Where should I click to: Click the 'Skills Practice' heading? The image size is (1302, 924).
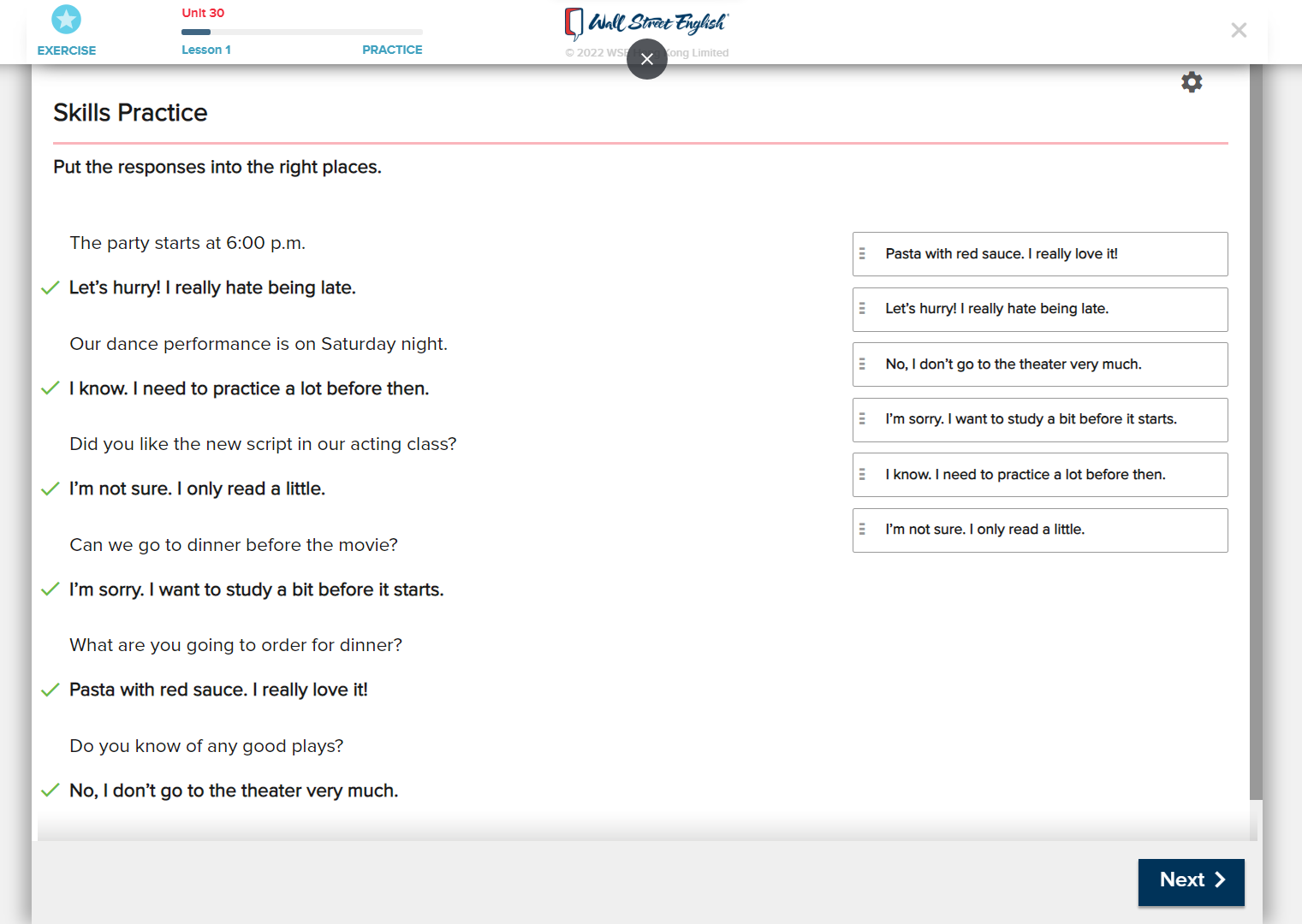pos(130,113)
